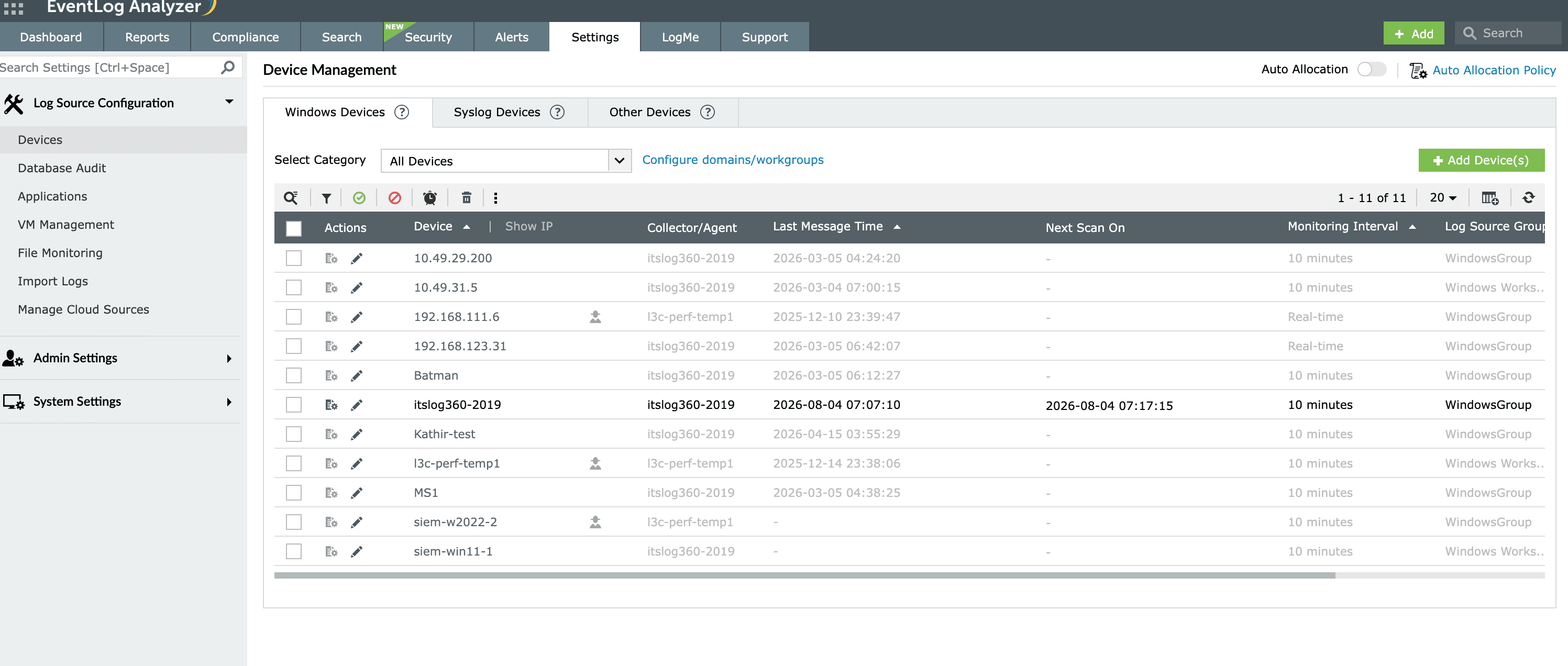Click the add/remove columns icon
This screenshot has height=666, width=1568.
[1489, 198]
